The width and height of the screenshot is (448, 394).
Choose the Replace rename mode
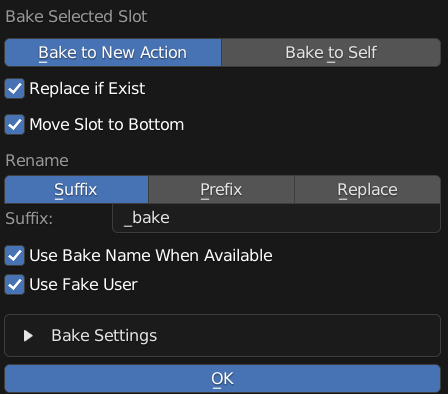368,189
